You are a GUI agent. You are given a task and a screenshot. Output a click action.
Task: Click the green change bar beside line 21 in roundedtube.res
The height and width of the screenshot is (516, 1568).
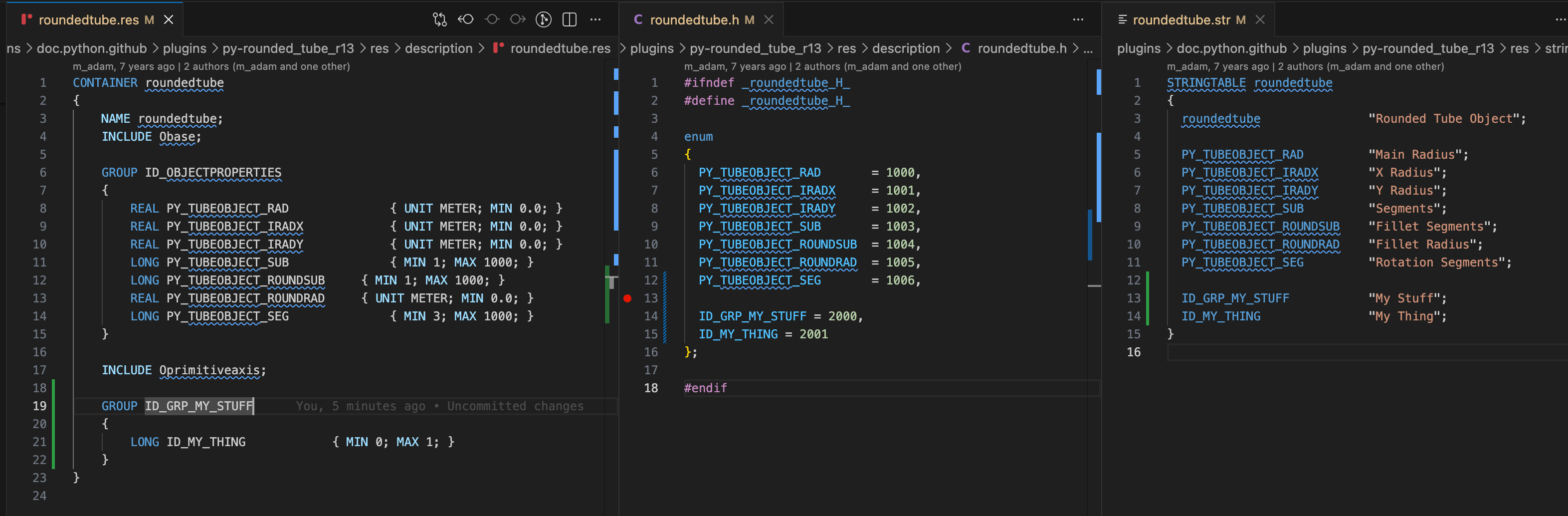pyautogui.click(x=53, y=442)
